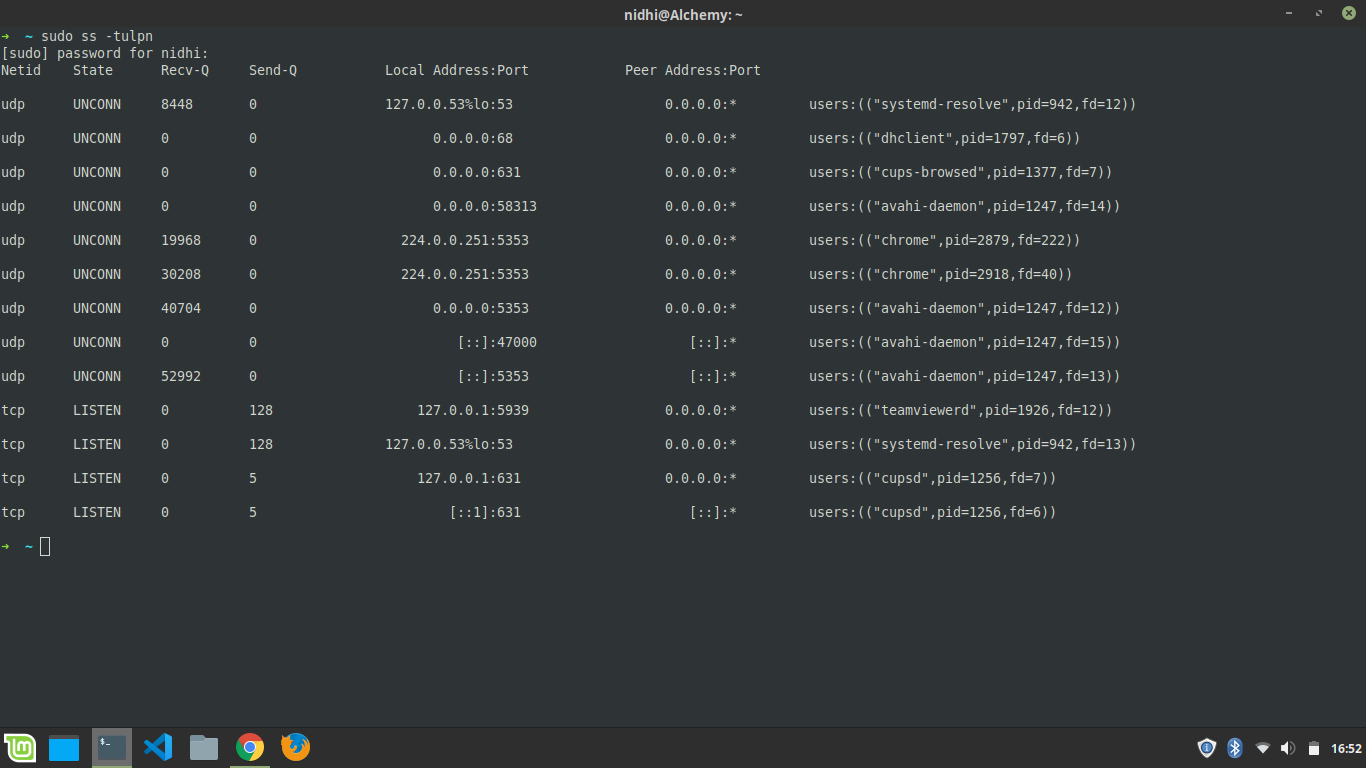The width and height of the screenshot is (1366, 768).
Task: Minimize the terminal window
Action: pos(1289,13)
